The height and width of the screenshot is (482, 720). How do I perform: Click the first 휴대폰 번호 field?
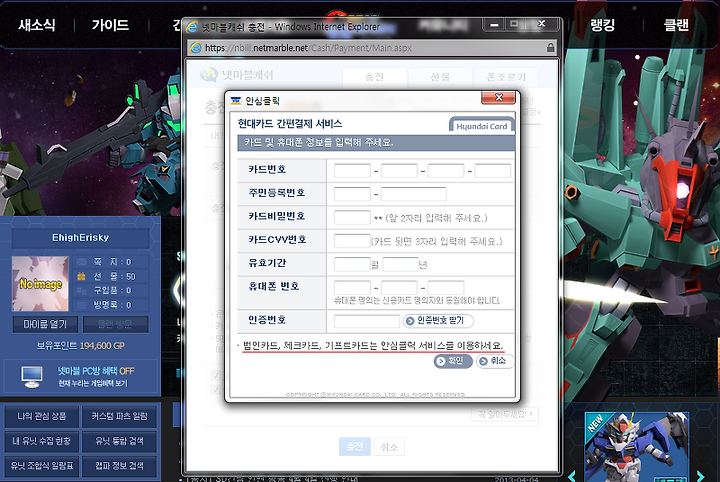click(x=352, y=288)
